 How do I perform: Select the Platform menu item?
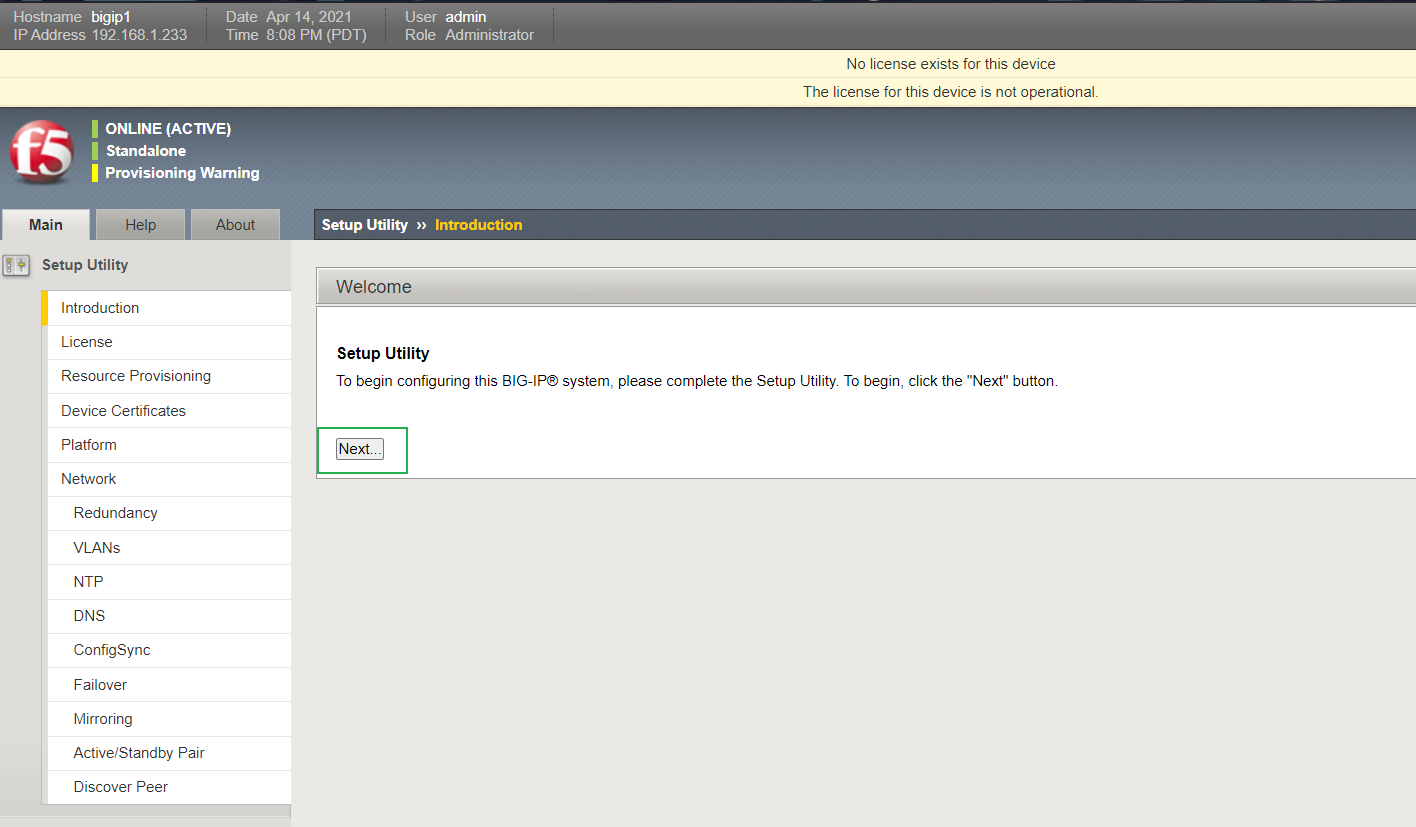[x=167, y=445]
